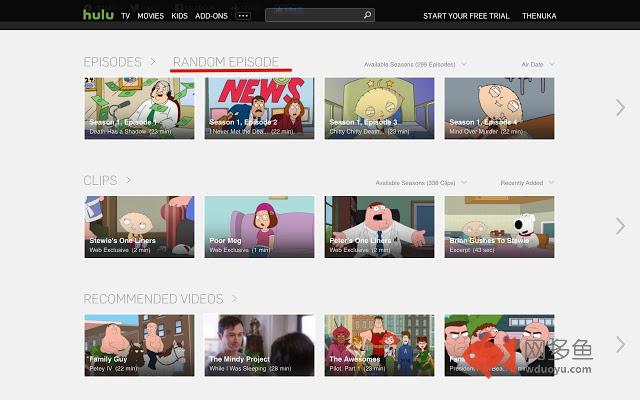The image size is (640, 400).
Task: Click chevron next to Recommended Videos heading
Action: coord(234,298)
